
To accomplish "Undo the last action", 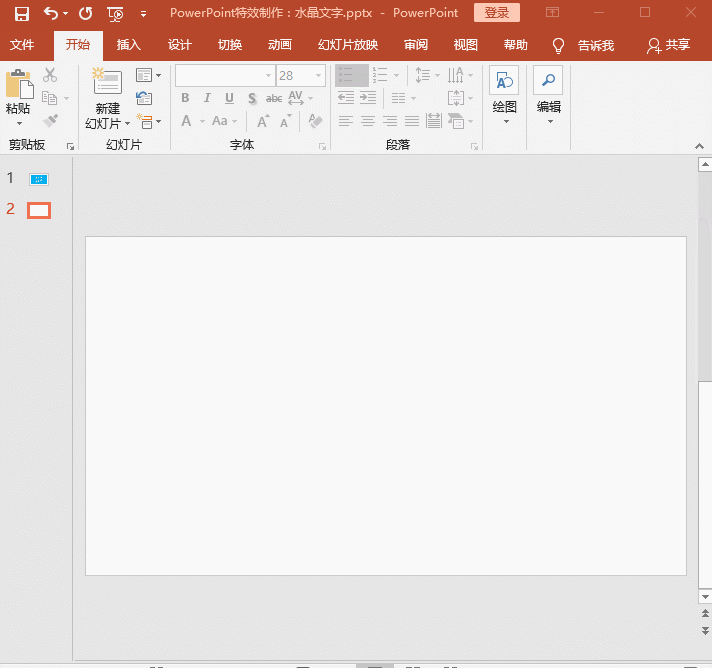I will [x=50, y=14].
